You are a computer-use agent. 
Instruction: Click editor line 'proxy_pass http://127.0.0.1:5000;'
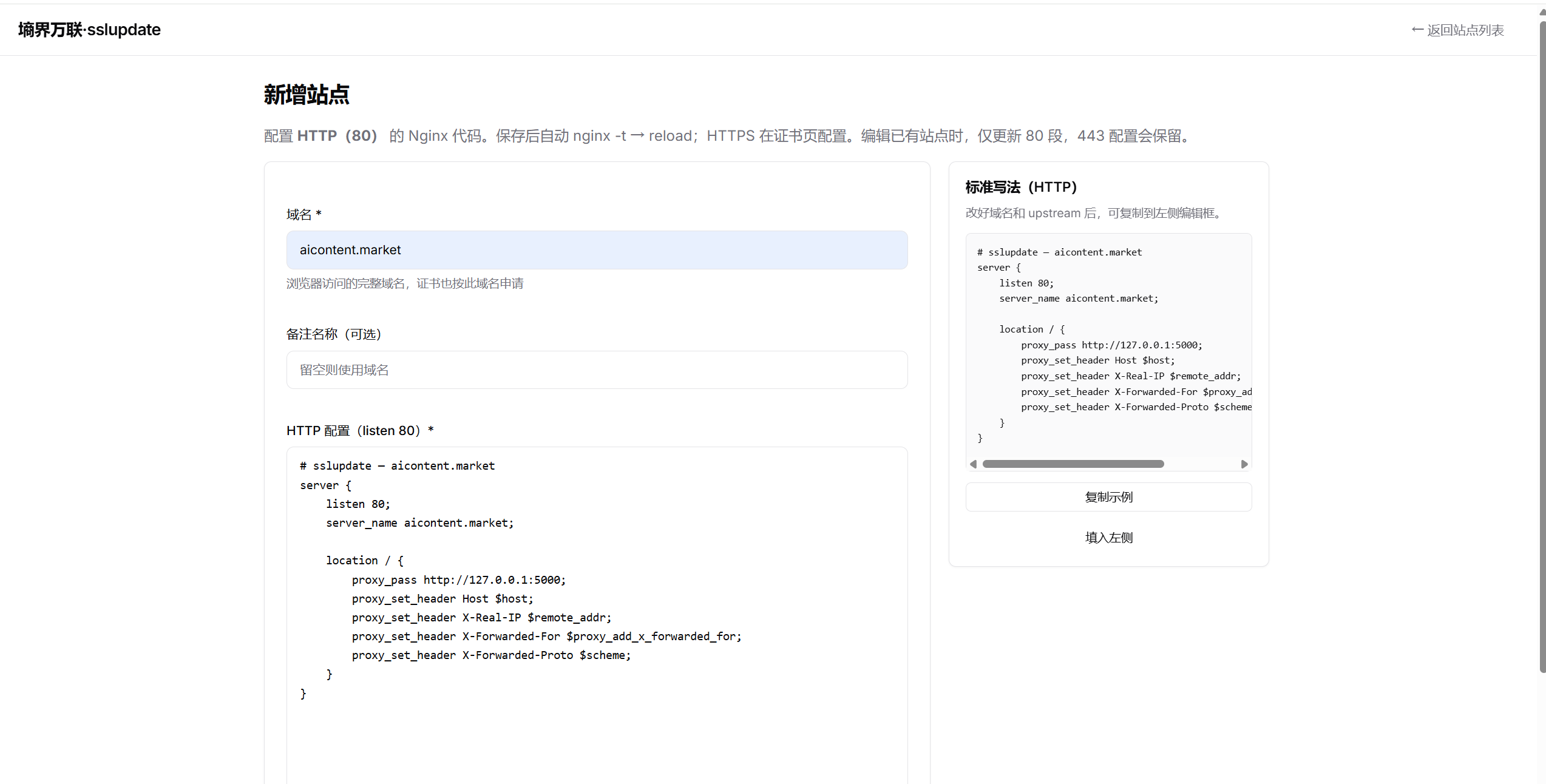(x=459, y=580)
